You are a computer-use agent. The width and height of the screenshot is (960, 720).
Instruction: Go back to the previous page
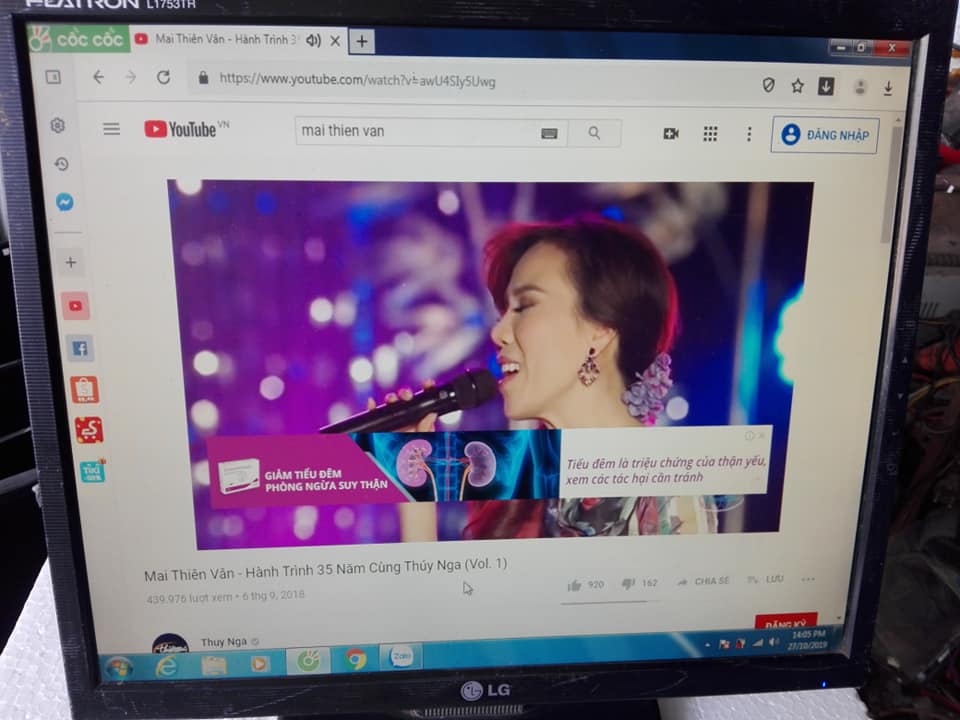coord(98,77)
